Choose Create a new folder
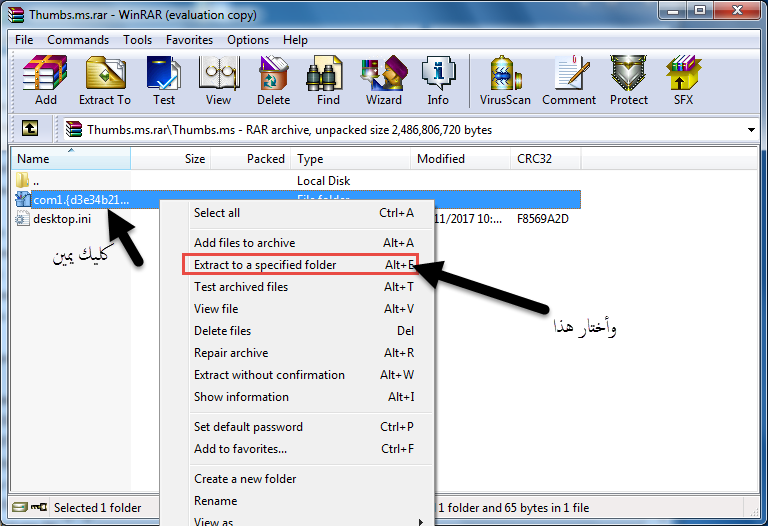This screenshot has width=768, height=526. pos(304,478)
